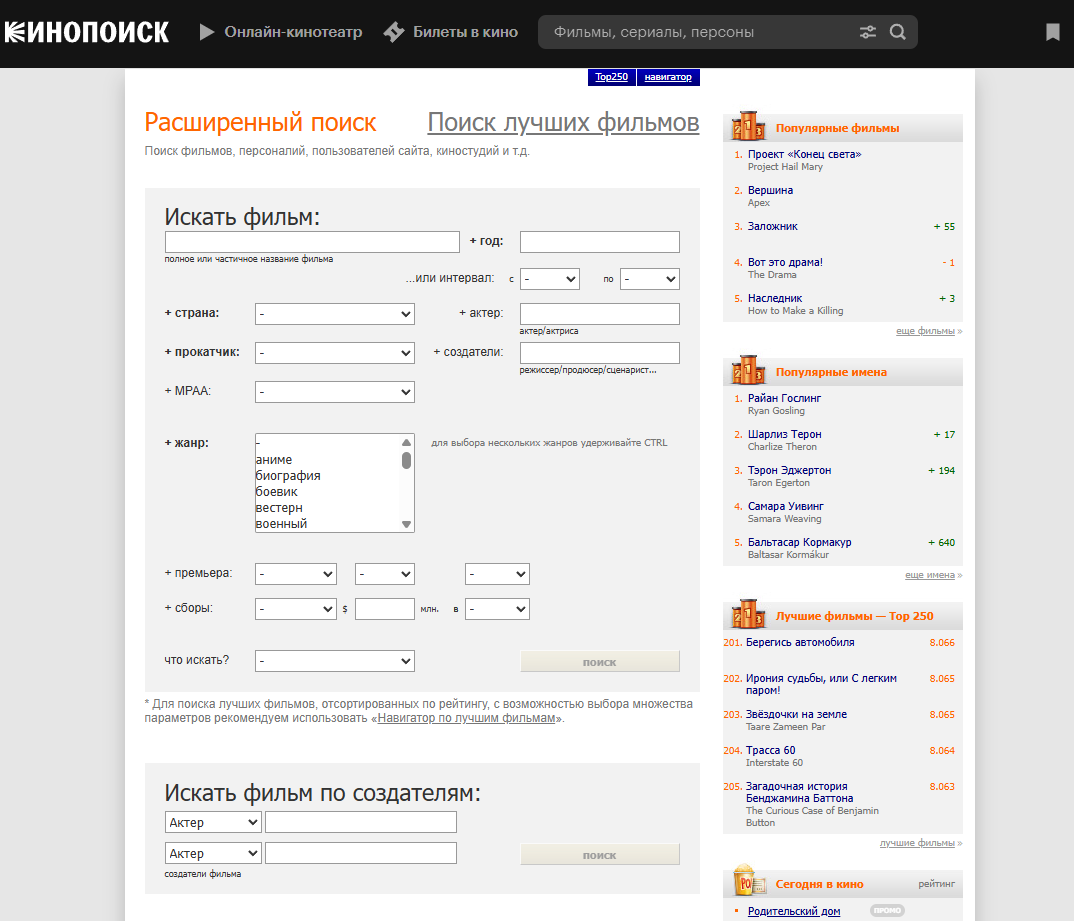Open the interval start year dropdown

pos(550,279)
